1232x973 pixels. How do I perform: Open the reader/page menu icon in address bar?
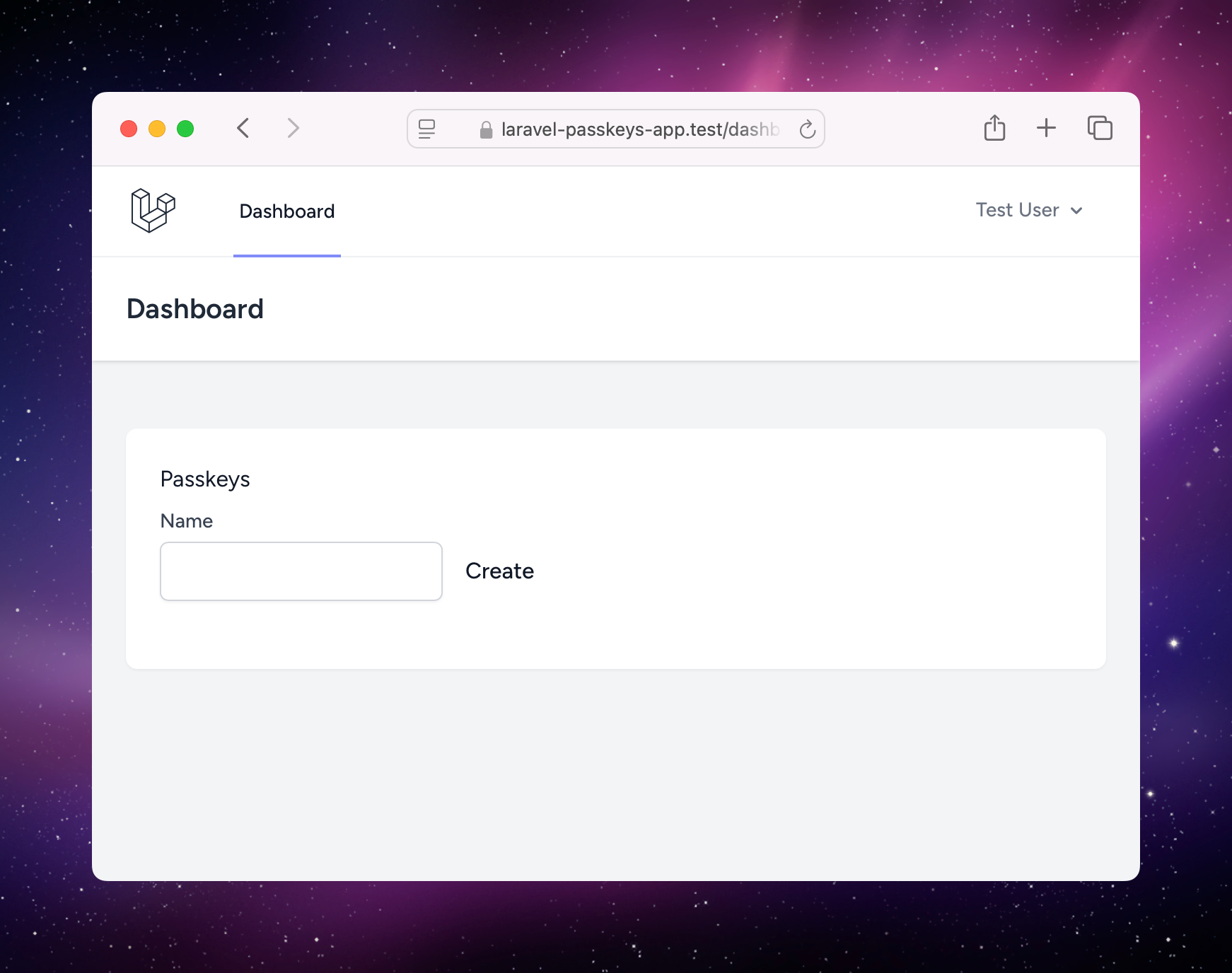click(426, 129)
